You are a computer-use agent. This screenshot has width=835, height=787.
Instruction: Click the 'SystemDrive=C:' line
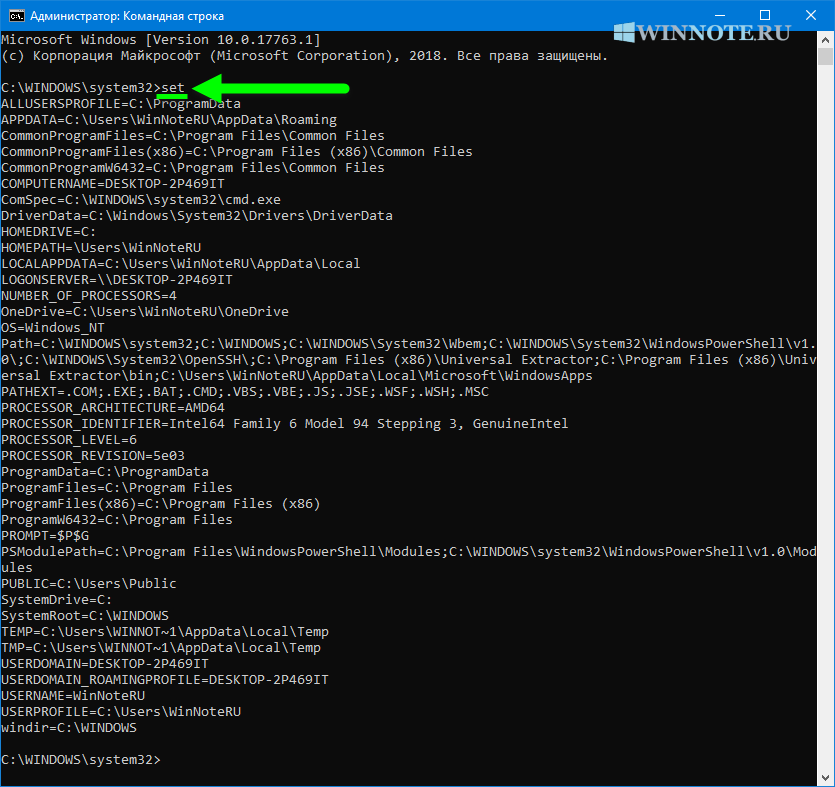click(x=56, y=600)
